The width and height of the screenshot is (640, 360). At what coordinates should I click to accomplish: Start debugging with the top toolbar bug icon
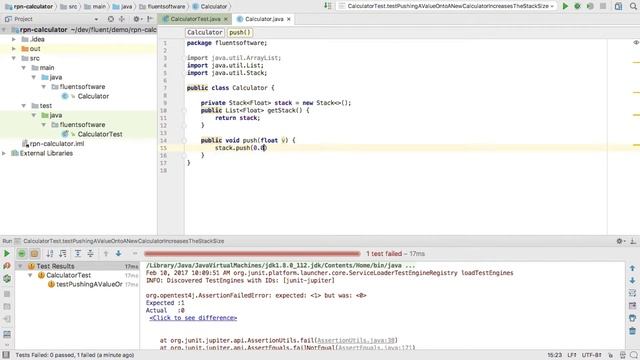tap(577, 6)
